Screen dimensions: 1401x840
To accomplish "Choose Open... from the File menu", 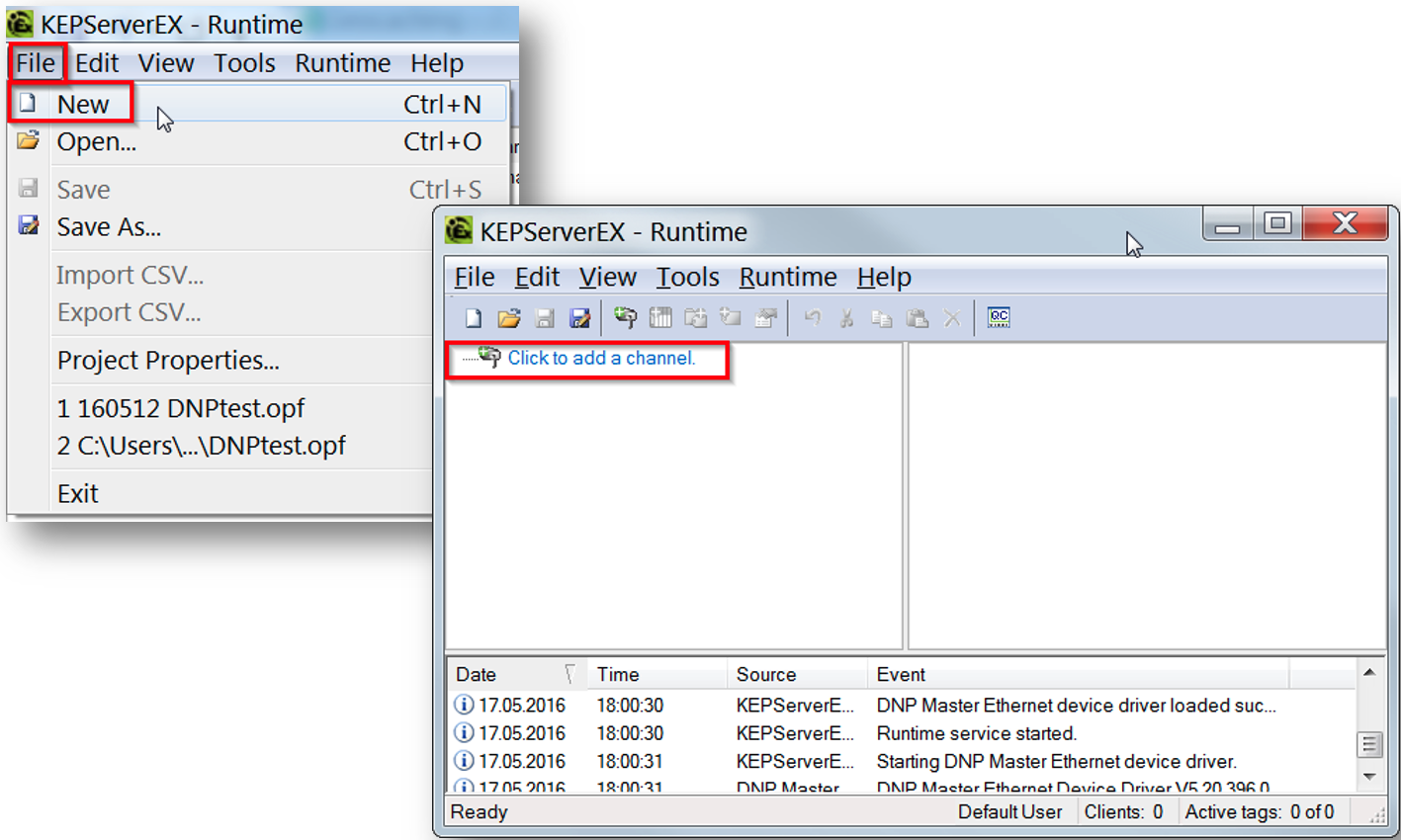I will pyautogui.click(x=258, y=141).
